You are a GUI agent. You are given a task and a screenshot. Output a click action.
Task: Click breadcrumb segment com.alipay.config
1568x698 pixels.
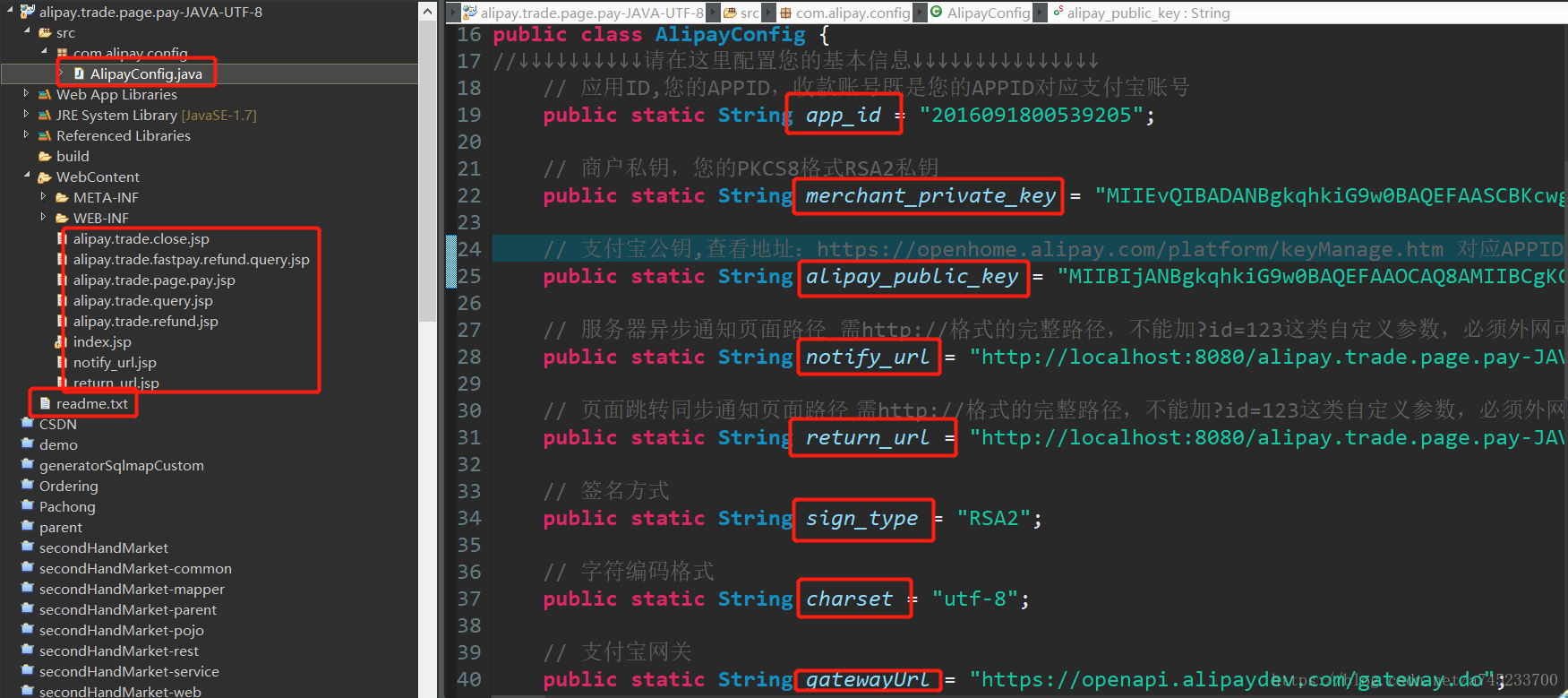click(853, 13)
